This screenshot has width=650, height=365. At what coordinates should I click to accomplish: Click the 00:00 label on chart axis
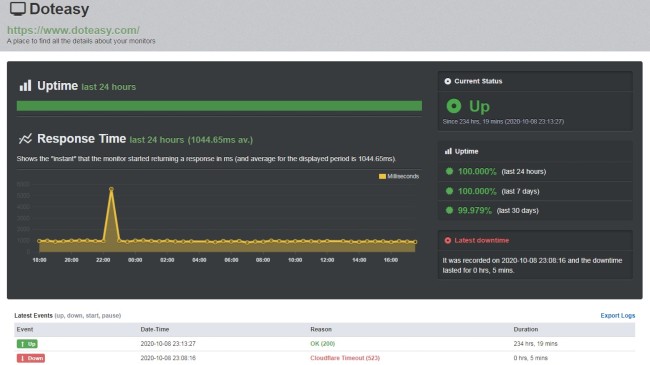click(x=135, y=260)
